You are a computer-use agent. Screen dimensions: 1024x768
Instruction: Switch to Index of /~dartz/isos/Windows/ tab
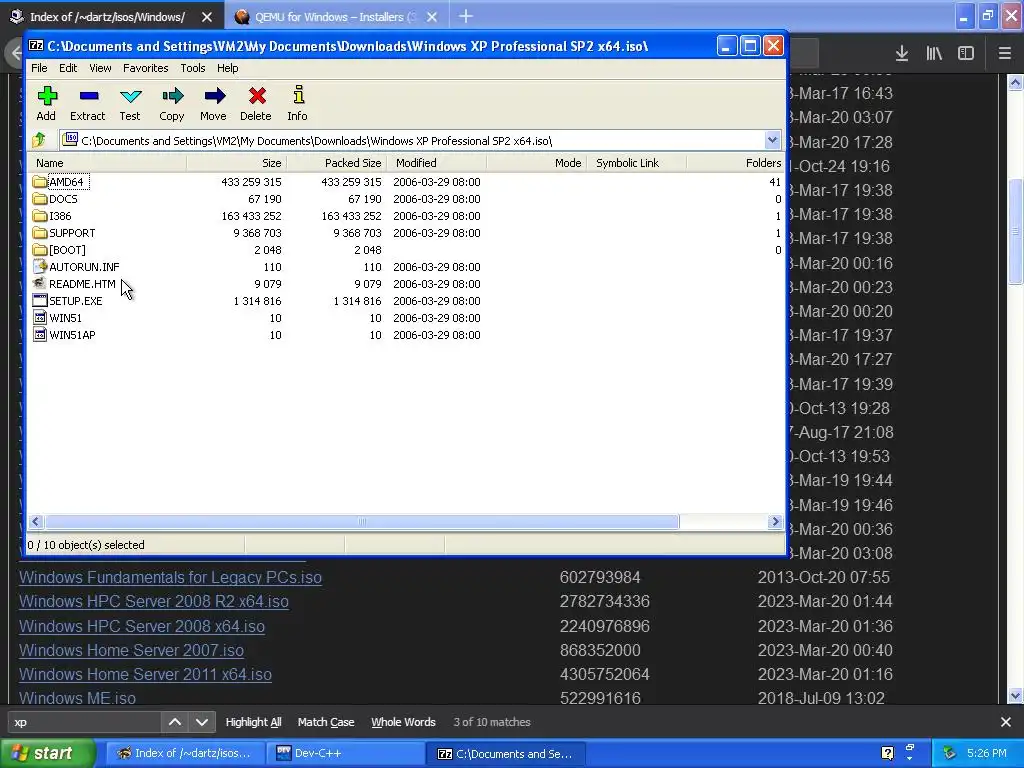coord(111,16)
